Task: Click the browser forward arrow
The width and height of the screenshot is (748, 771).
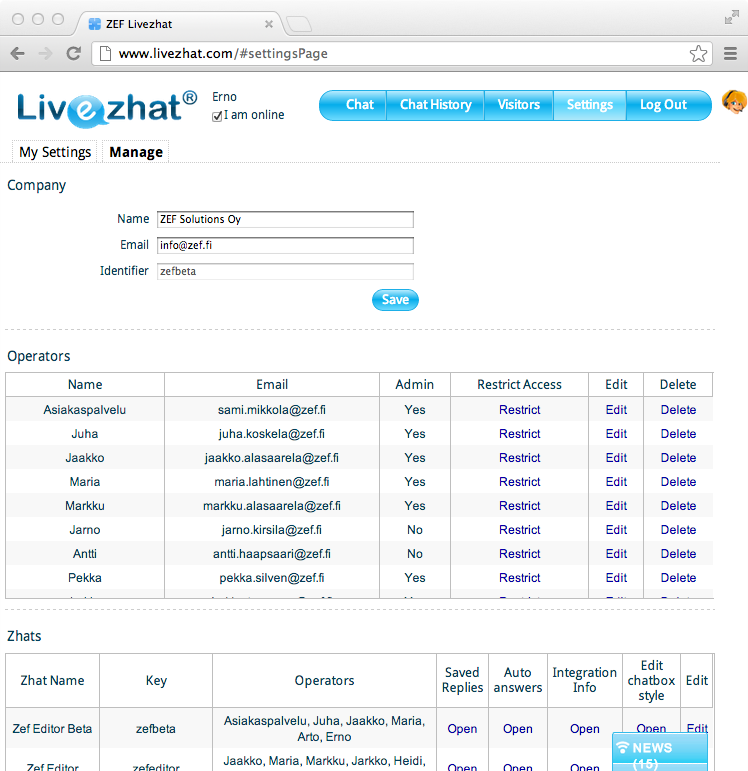Action: pyautogui.click(x=45, y=53)
